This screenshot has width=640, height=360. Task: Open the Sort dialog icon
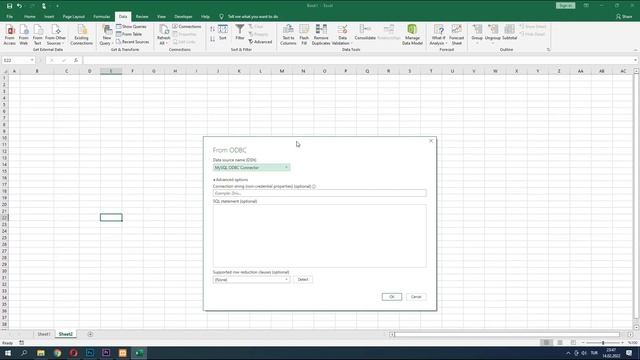223,32
